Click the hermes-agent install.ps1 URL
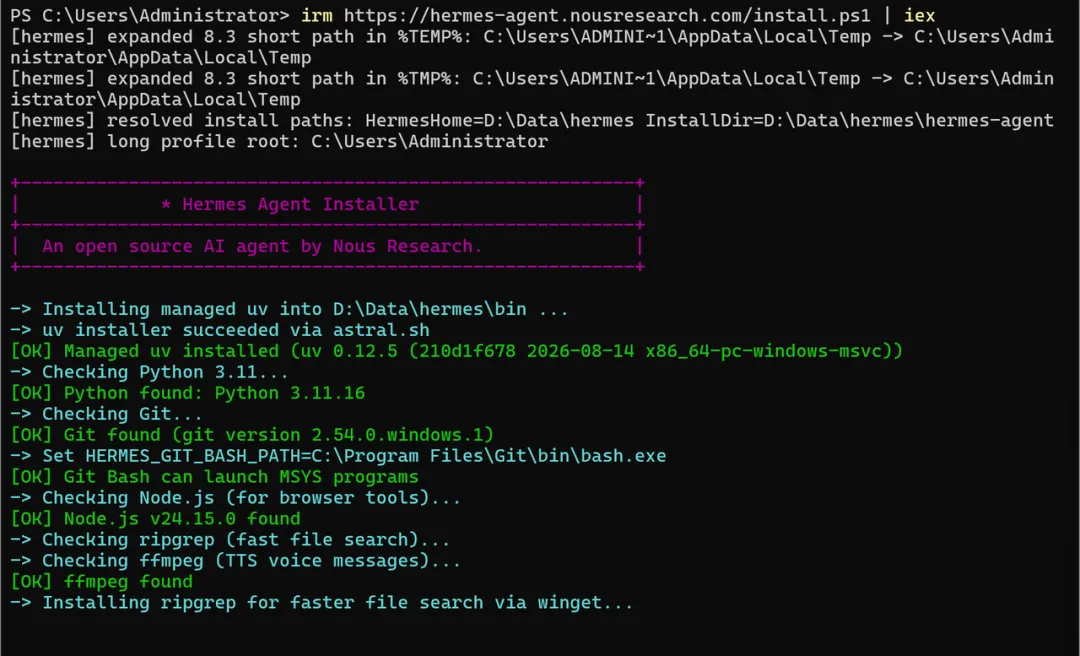 pyautogui.click(x=607, y=15)
